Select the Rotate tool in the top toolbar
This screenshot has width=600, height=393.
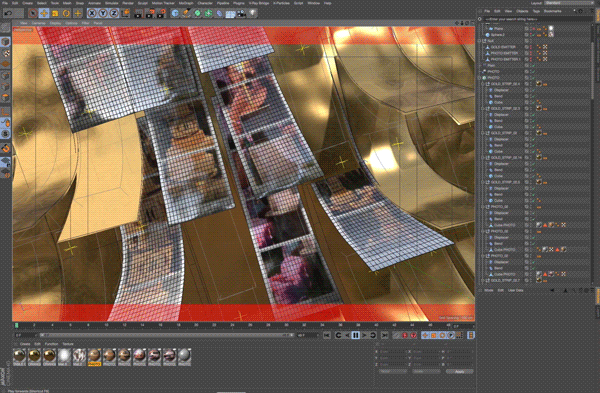pyautogui.click(x=66, y=13)
